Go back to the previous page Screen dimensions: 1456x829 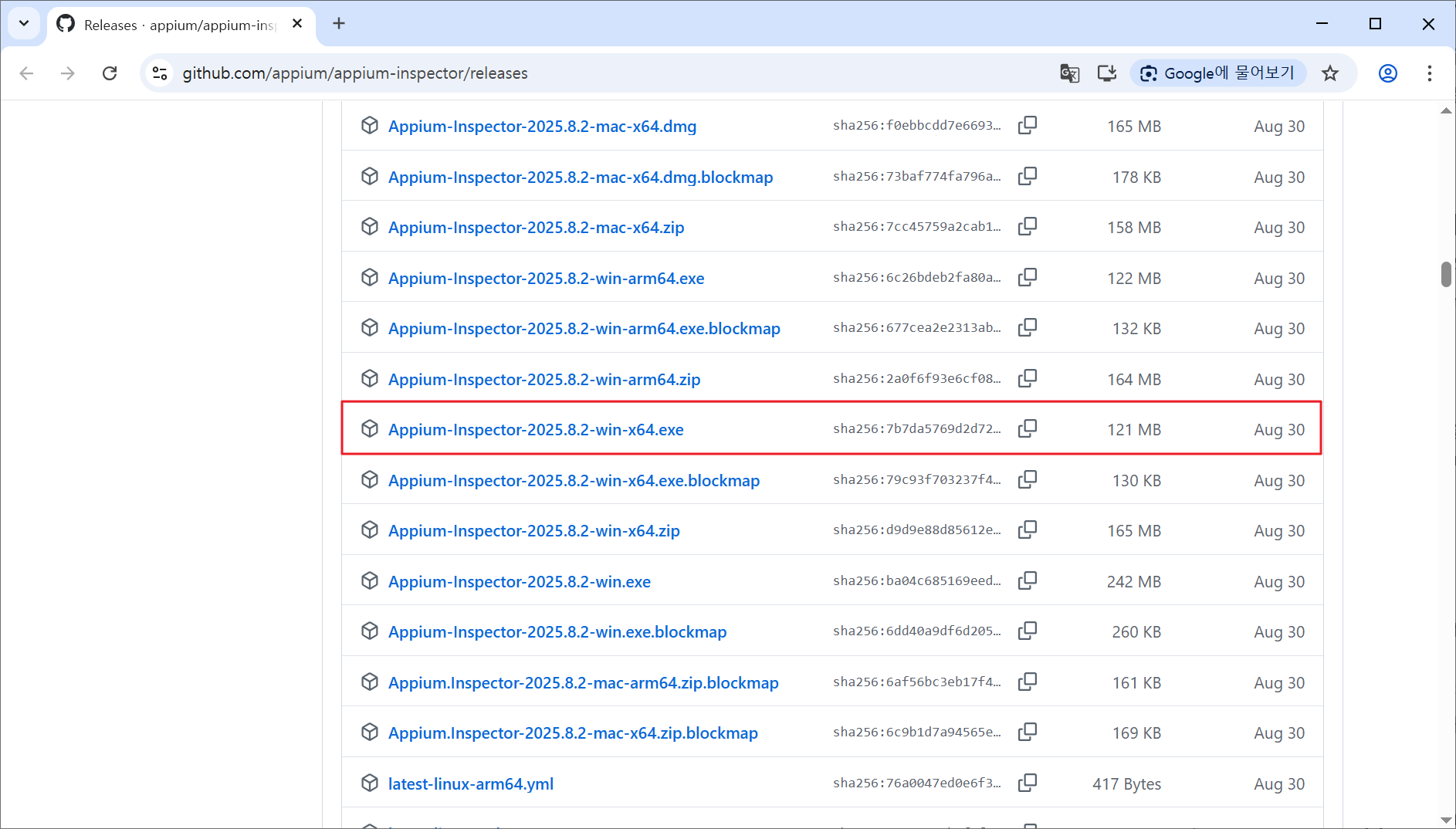point(27,73)
